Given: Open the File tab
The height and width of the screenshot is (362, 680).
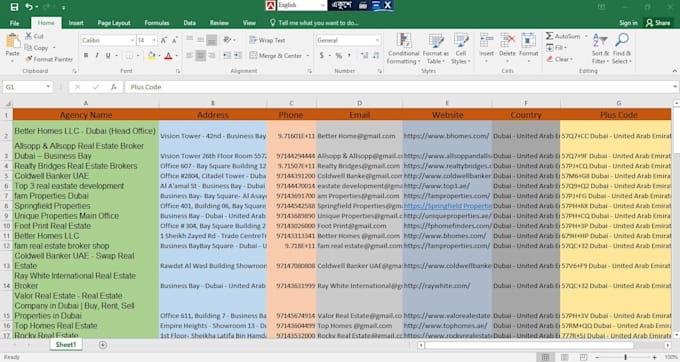Looking at the screenshot, I should click(15, 23).
